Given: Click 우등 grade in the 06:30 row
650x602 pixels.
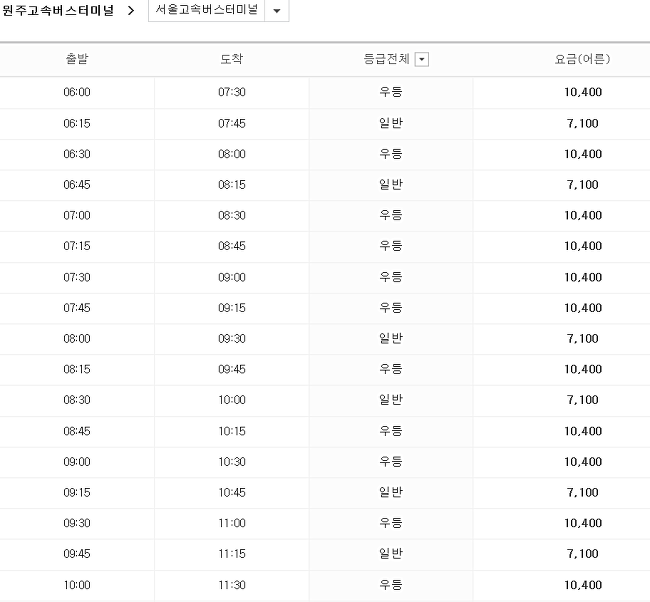Looking at the screenshot, I should [x=390, y=154].
